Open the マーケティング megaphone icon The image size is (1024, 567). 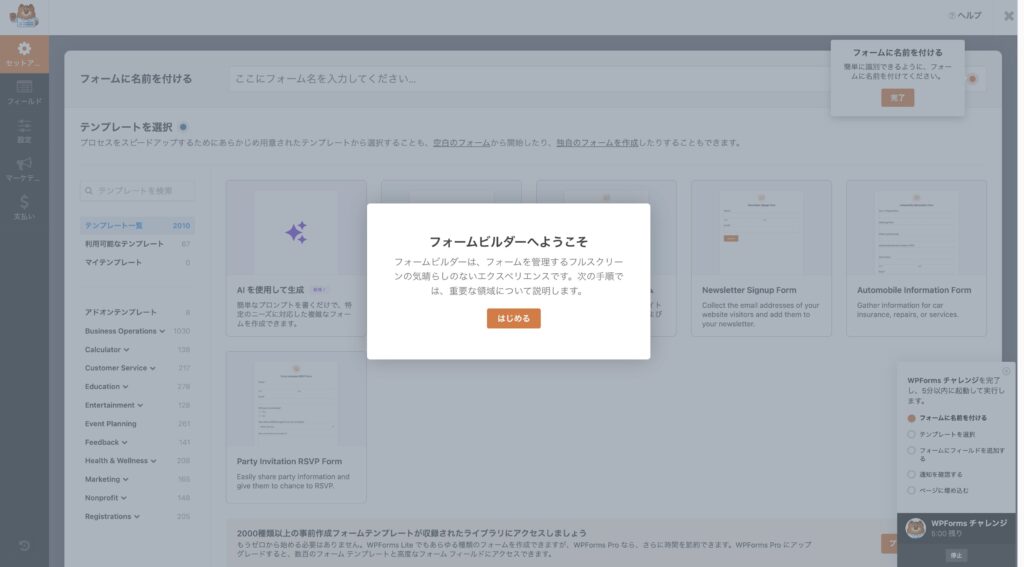pyautogui.click(x=24, y=165)
